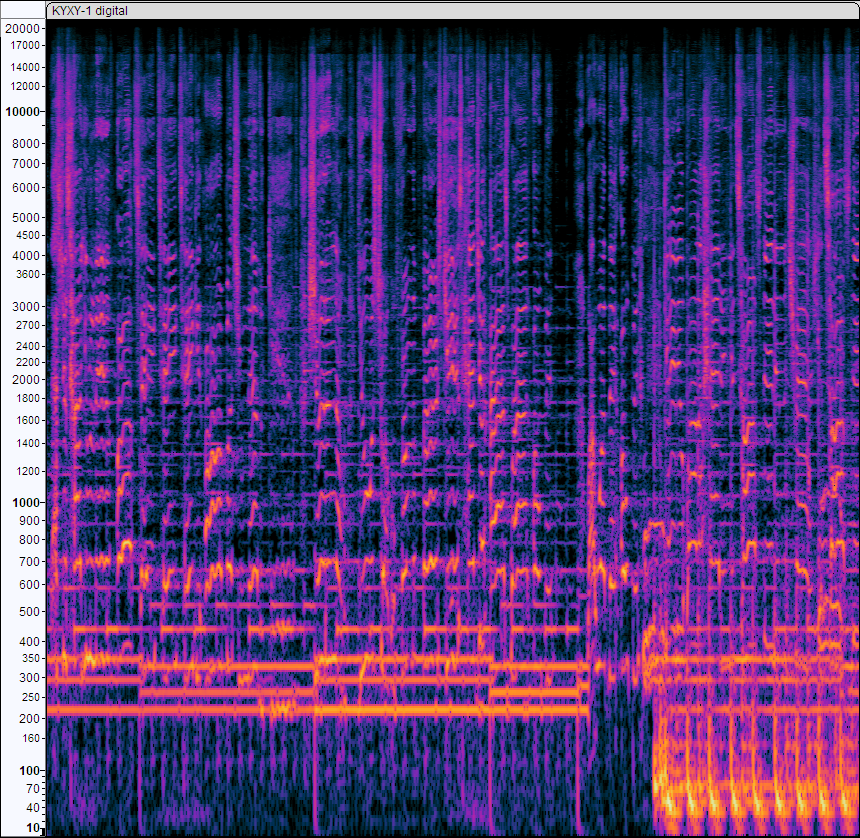Click the 2700 Hz frequency label
The image size is (860, 838).
click(28, 325)
